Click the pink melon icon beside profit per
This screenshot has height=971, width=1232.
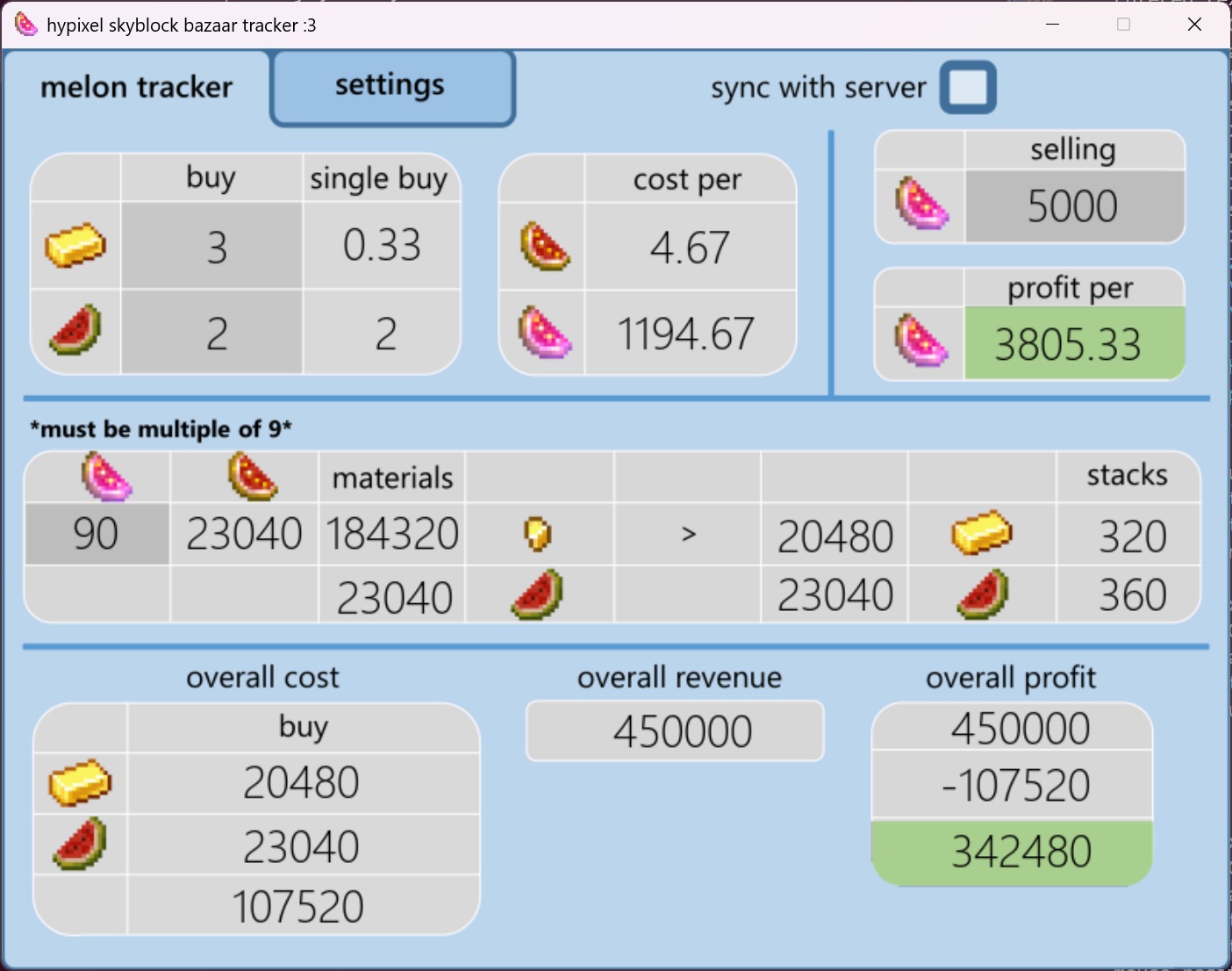coord(921,342)
